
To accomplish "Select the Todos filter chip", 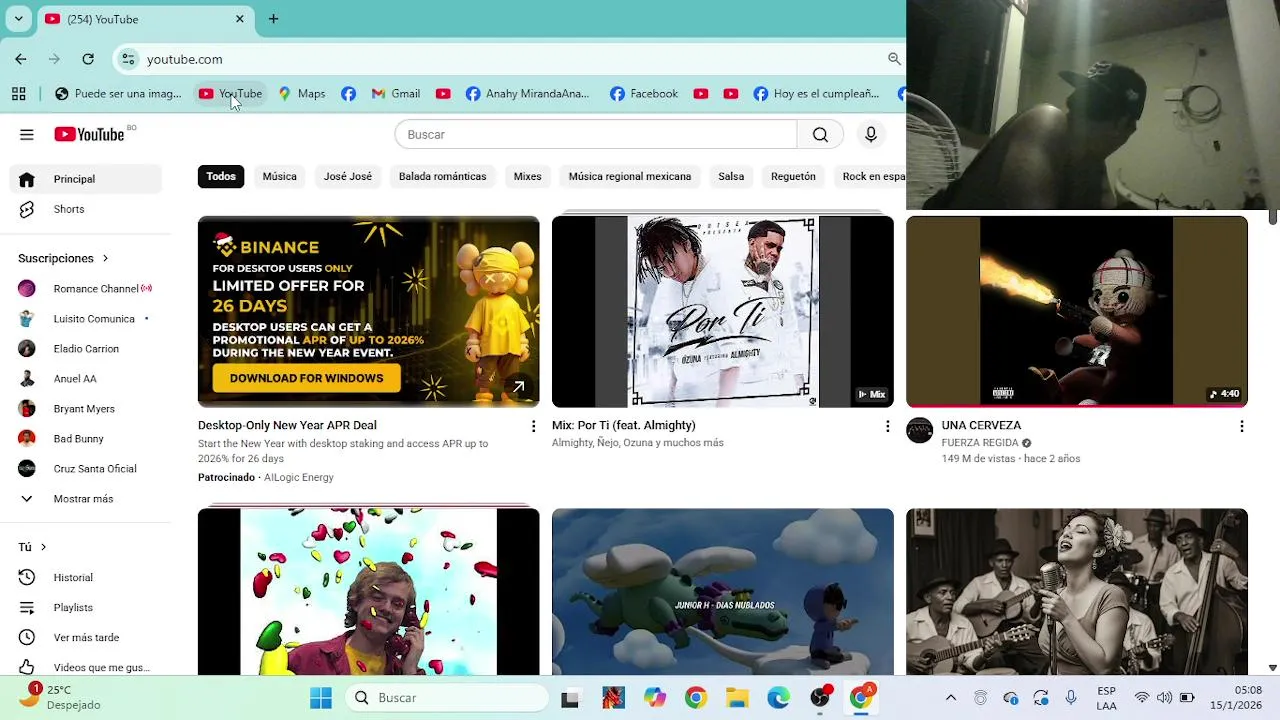I will pos(221,176).
